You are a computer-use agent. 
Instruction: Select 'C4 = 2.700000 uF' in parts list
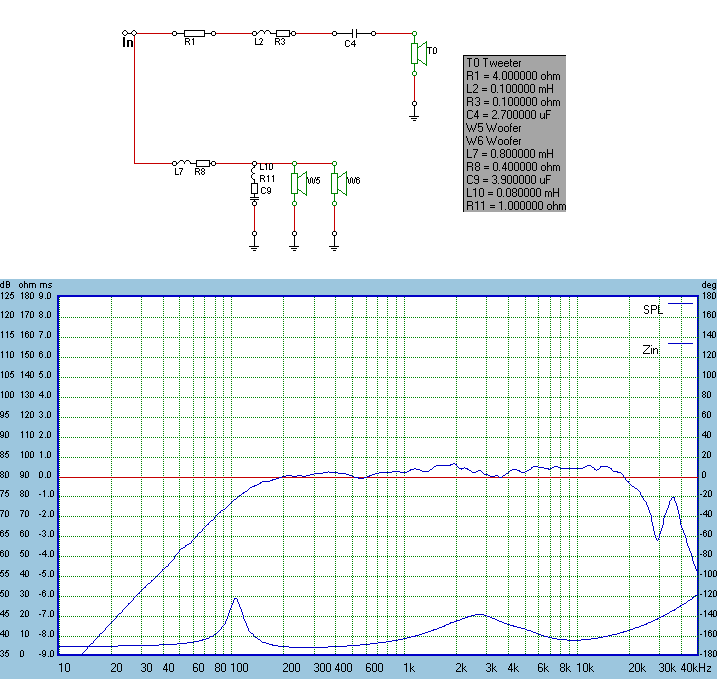pos(508,115)
